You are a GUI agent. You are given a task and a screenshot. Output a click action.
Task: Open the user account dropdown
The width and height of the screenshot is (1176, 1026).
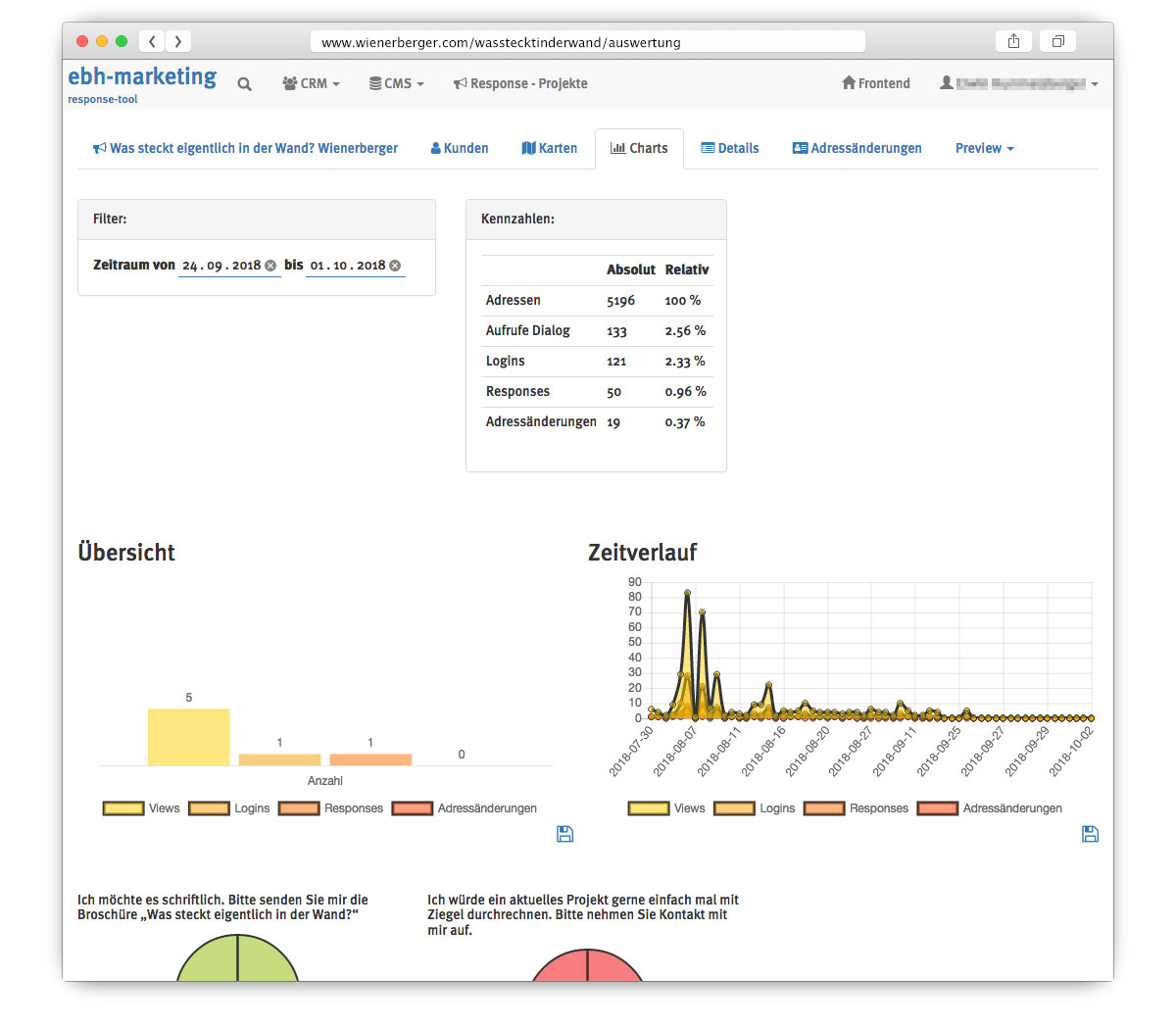click(x=1018, y=83)
